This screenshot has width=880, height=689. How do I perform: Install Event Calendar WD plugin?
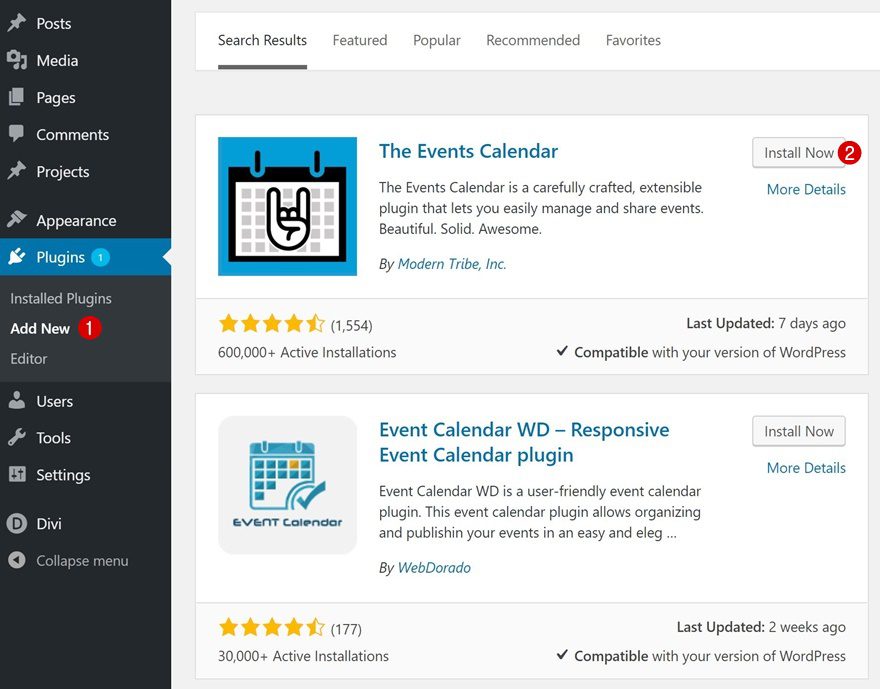(798, 431)
